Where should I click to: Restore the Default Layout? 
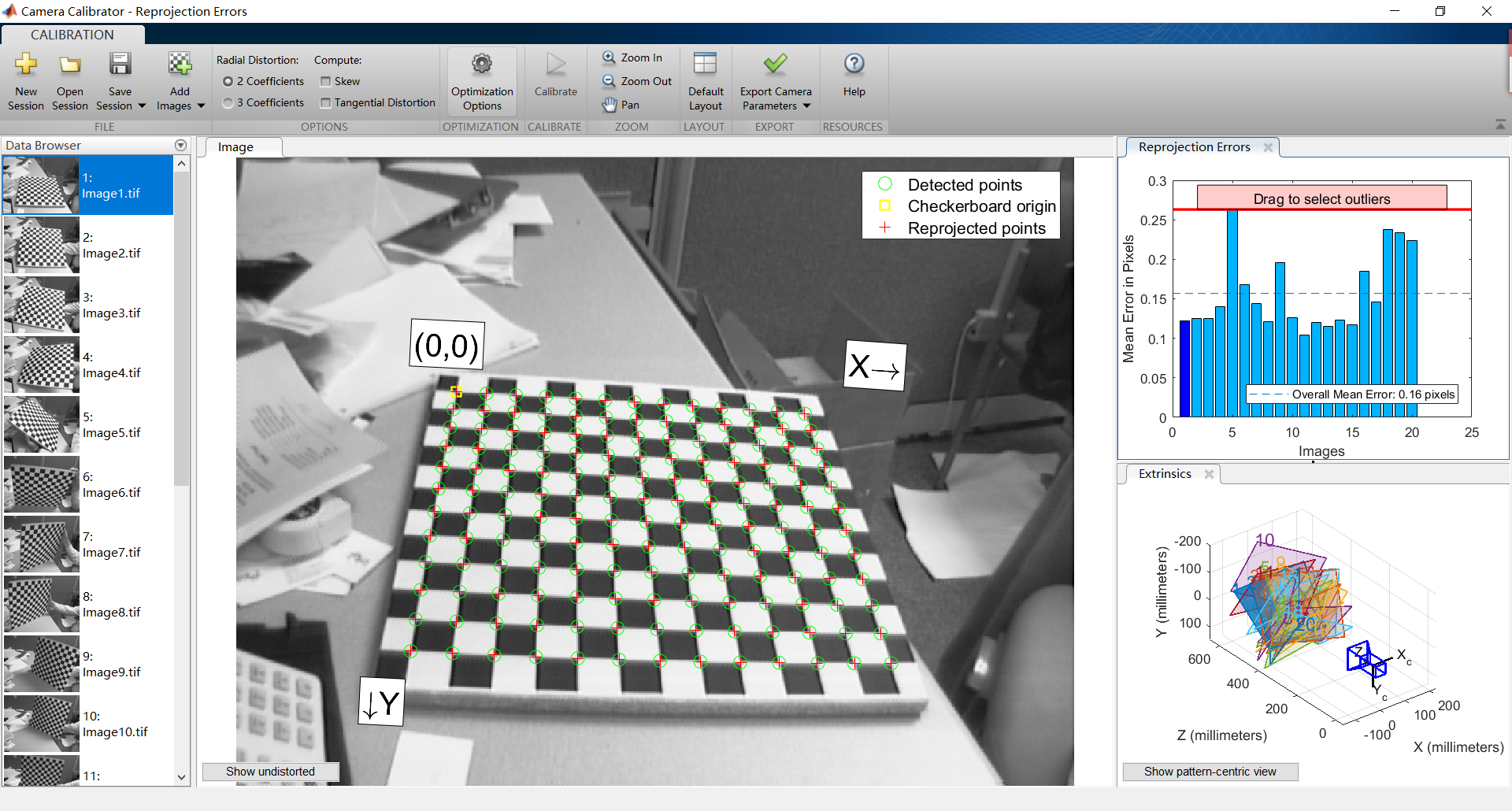tap(706, 81)
